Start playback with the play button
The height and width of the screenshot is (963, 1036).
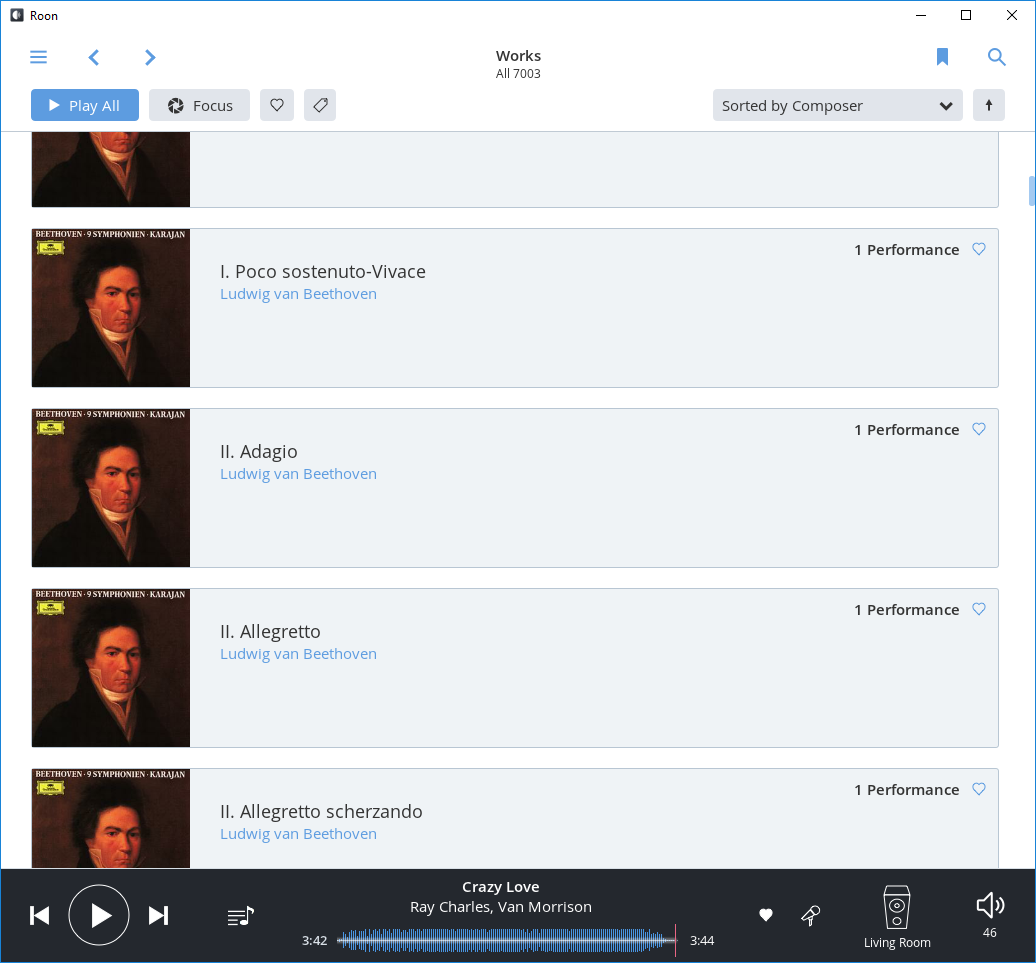[x=99, y=915]
